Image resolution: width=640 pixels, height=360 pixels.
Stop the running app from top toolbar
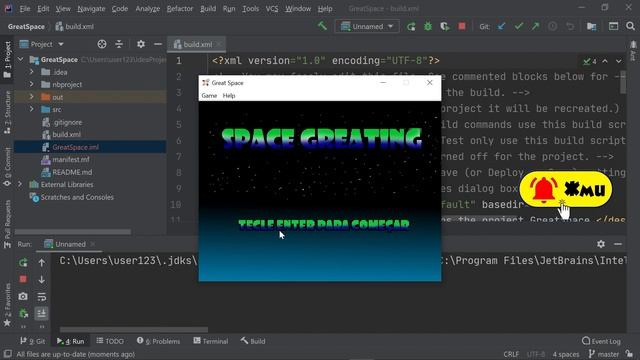click(x=462, y=26)
